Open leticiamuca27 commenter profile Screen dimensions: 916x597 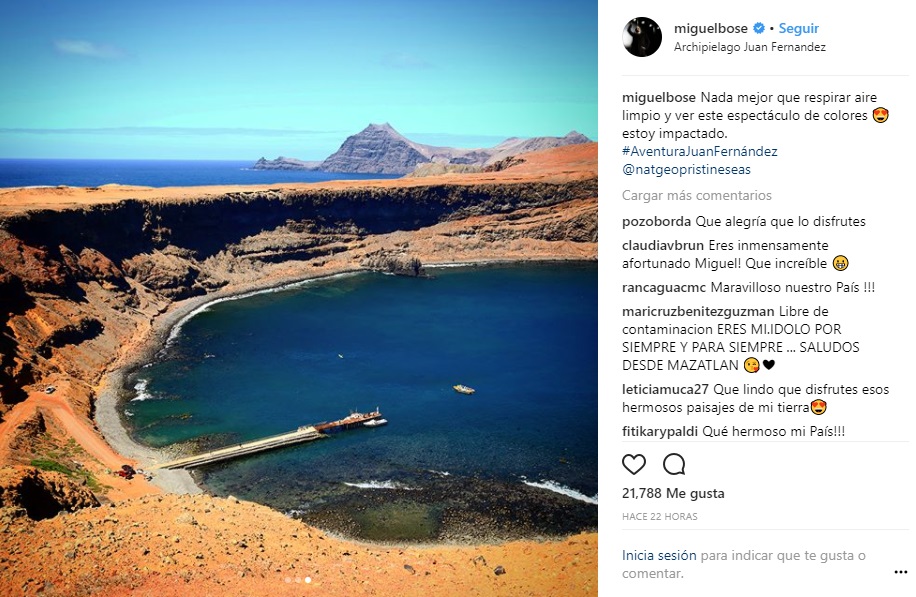click(665, 389)
